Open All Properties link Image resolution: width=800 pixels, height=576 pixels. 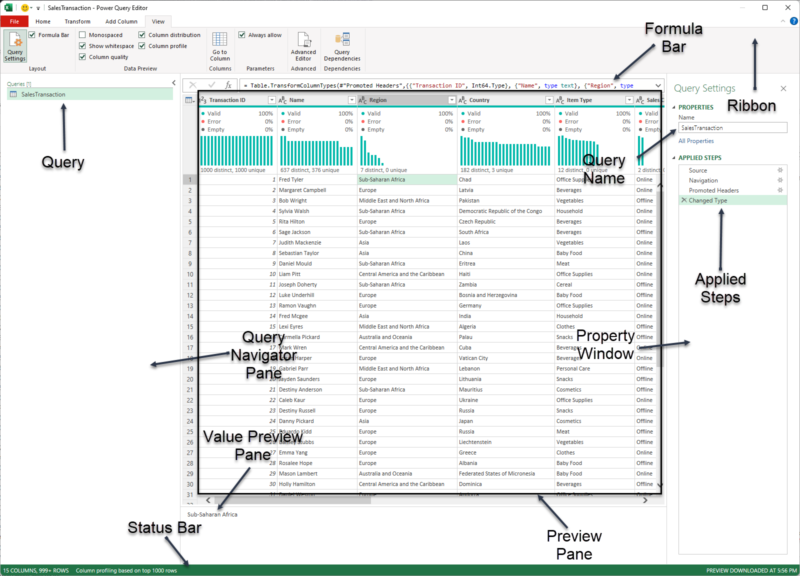click(696, 141)
